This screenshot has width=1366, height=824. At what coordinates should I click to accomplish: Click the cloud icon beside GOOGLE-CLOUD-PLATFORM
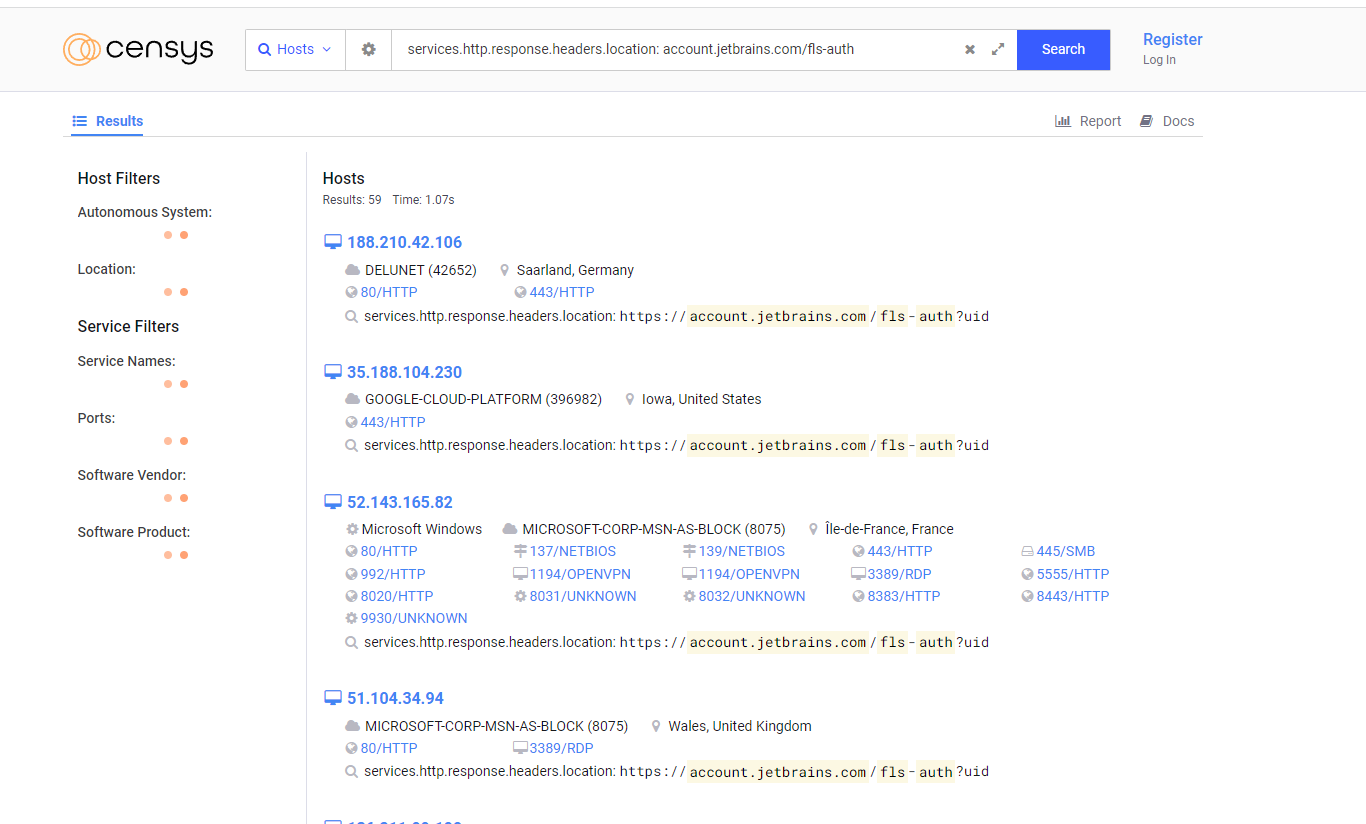click(x=352, y=399)
